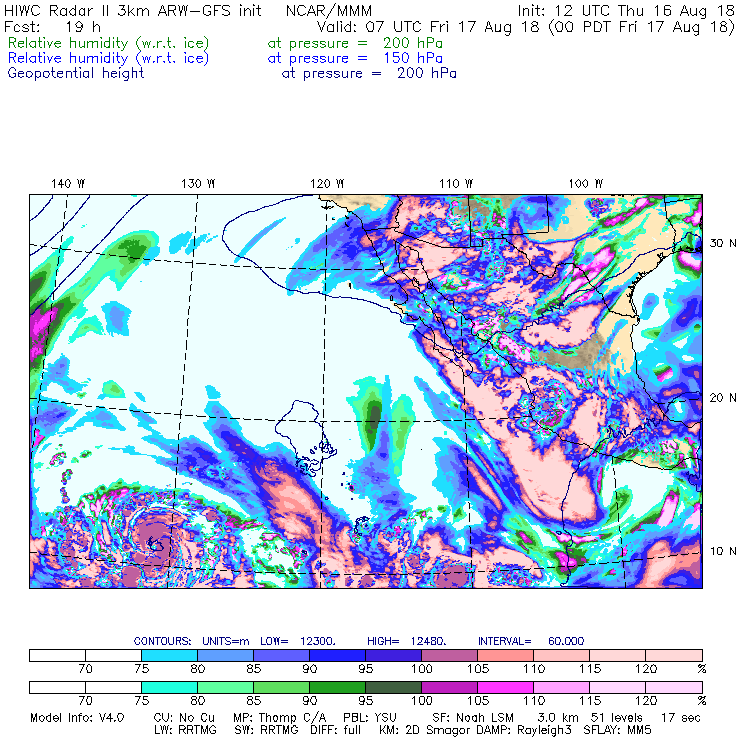Click the '120 W' longitude label
Screen dimensions: 740x740
[x=327, y=184]
